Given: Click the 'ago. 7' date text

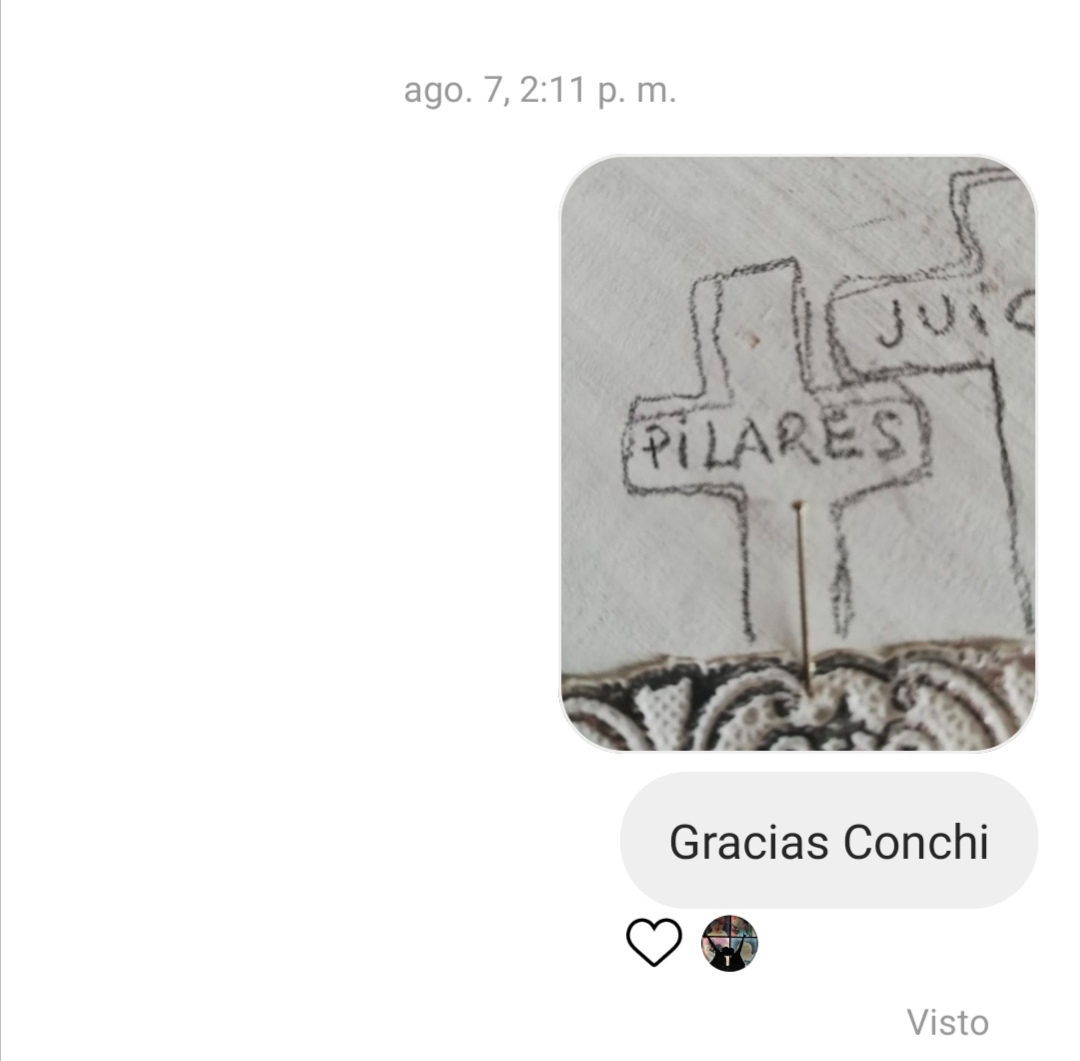Looking at the screenshot, I should coord(457,91).
